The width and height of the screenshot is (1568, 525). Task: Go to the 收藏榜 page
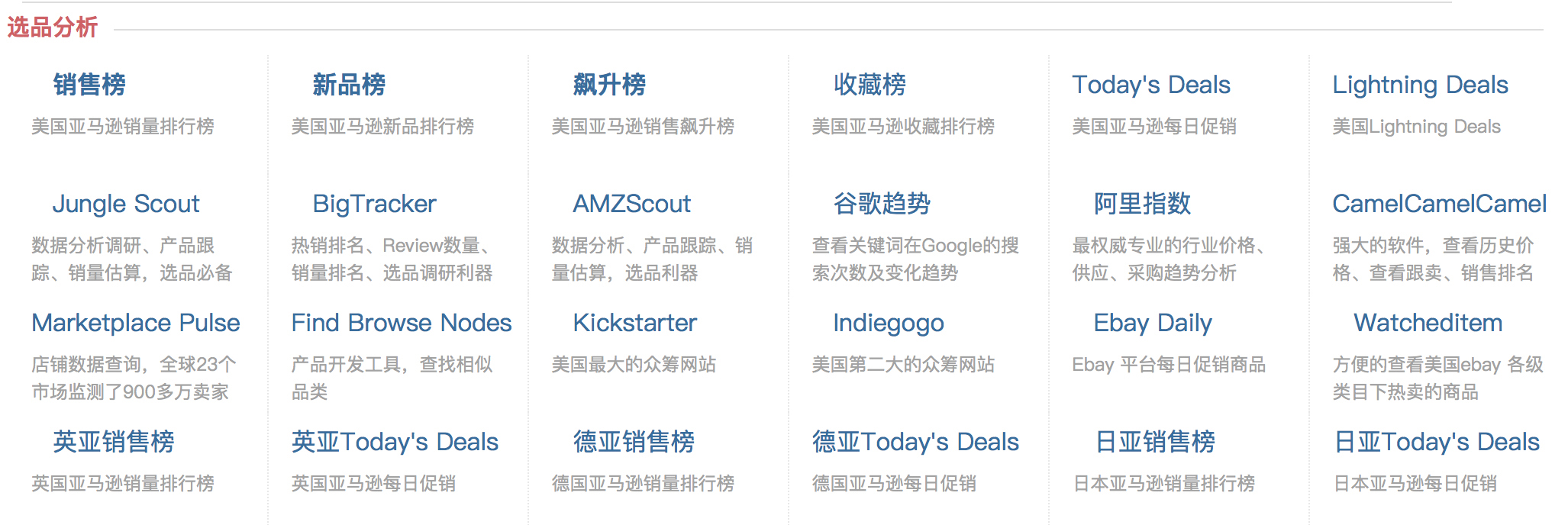pos(869,85)
